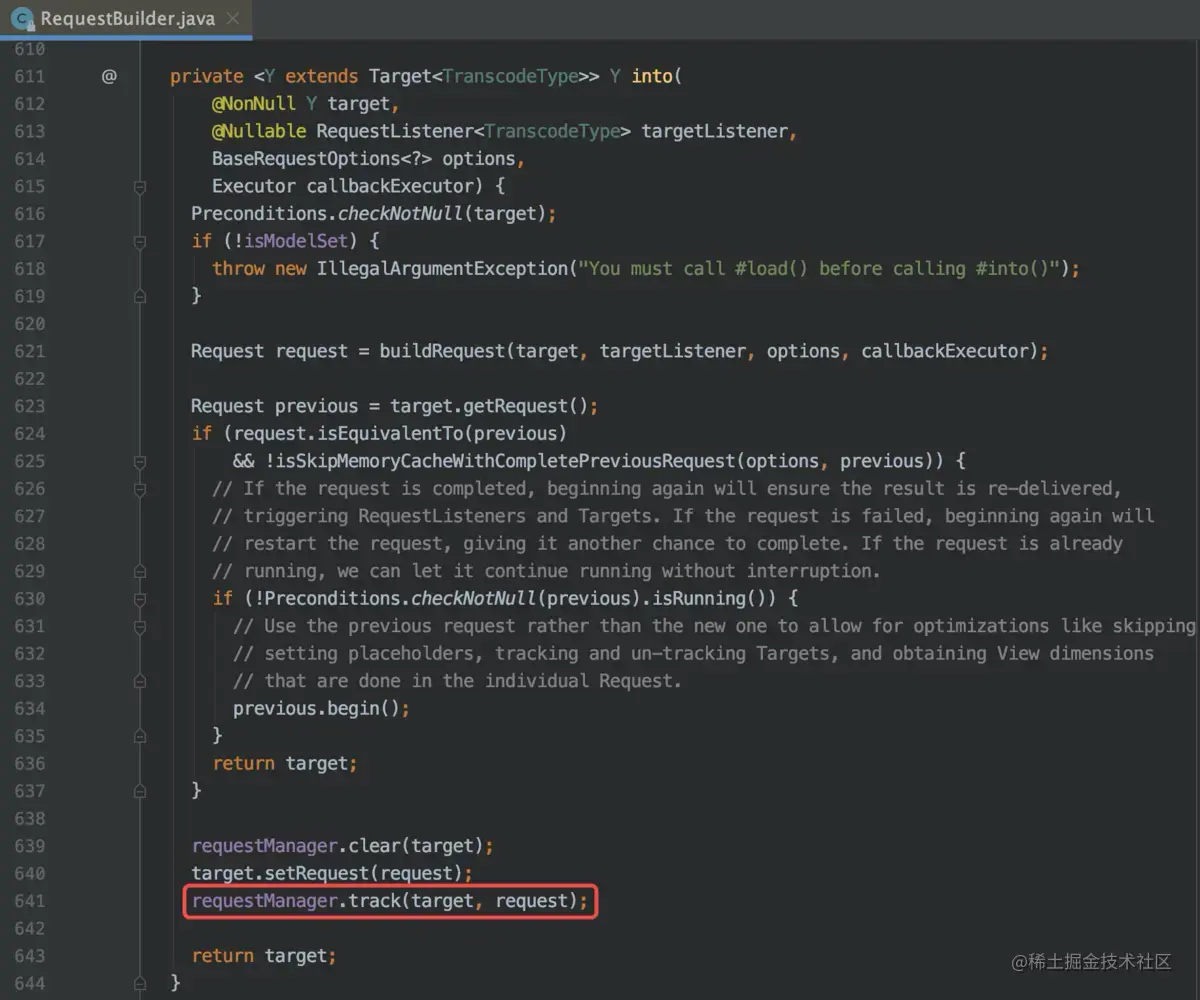Image resolution: width=1200 pixels, height=1000 pixels.
Task: Click the @NonNull annotation on line 612
Action: pos(254,103)
